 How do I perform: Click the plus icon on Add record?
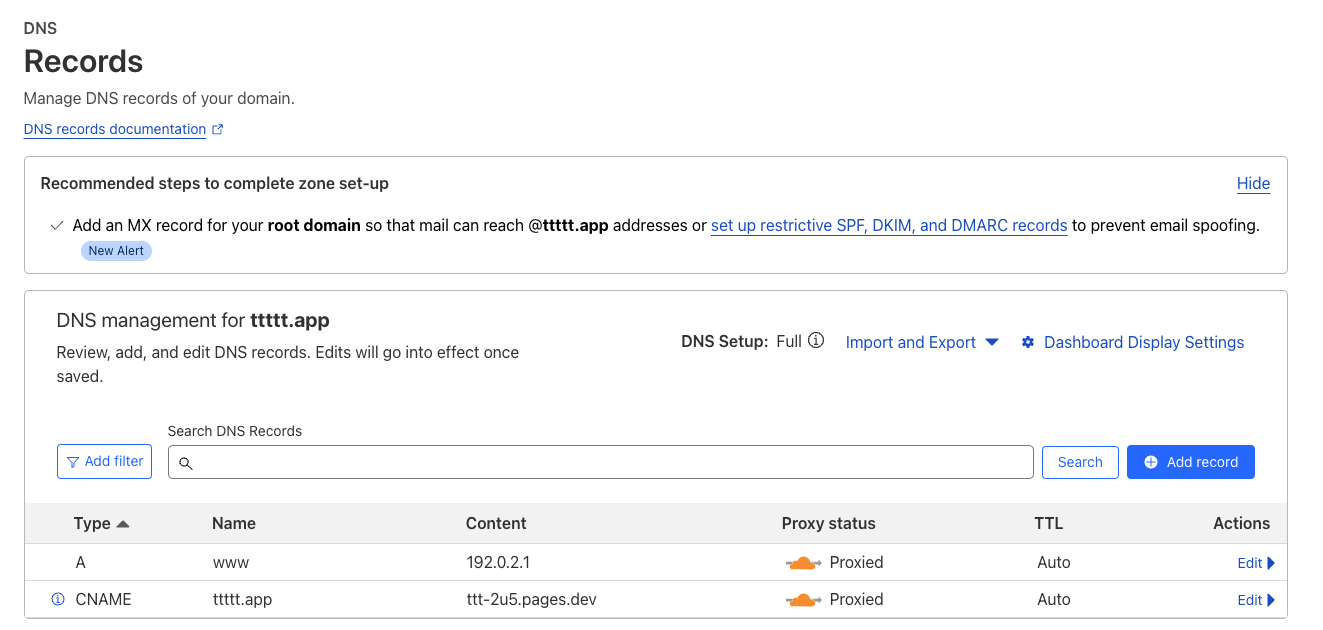tap(1151, 462)
